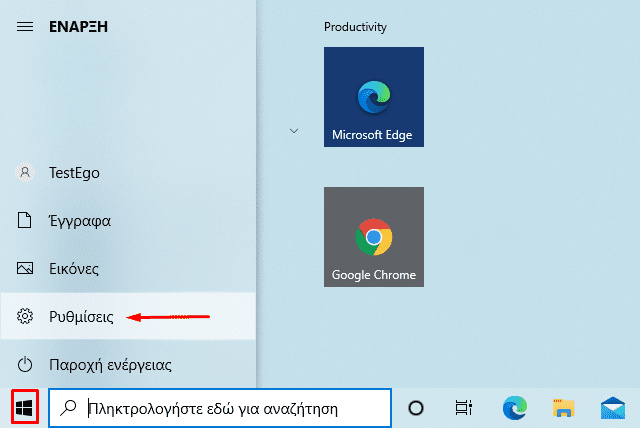Image resolution: width=640 pixels, height=428 pixels.
Task: Launch the Microsoft Edge tile
Action: (374, 97)
